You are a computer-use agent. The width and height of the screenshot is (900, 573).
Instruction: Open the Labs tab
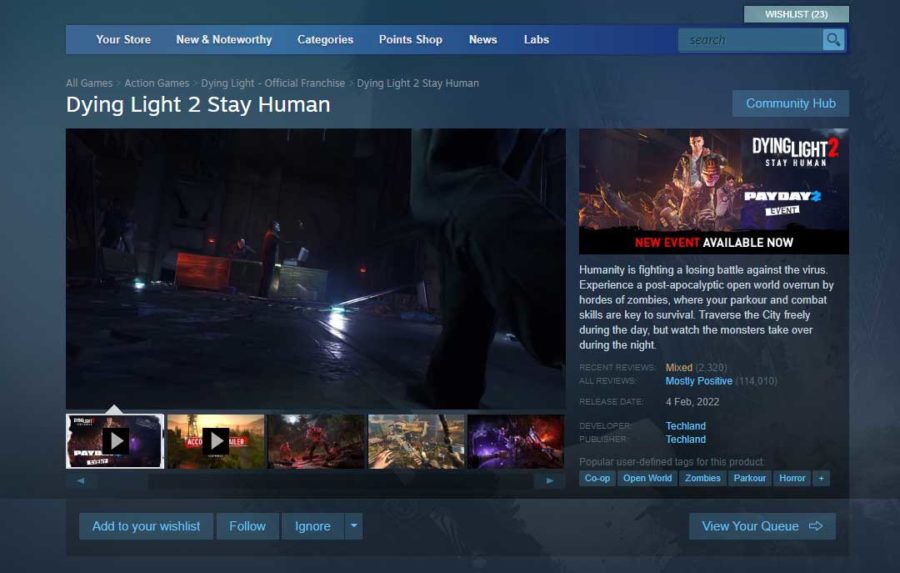(x=536, y=40)
